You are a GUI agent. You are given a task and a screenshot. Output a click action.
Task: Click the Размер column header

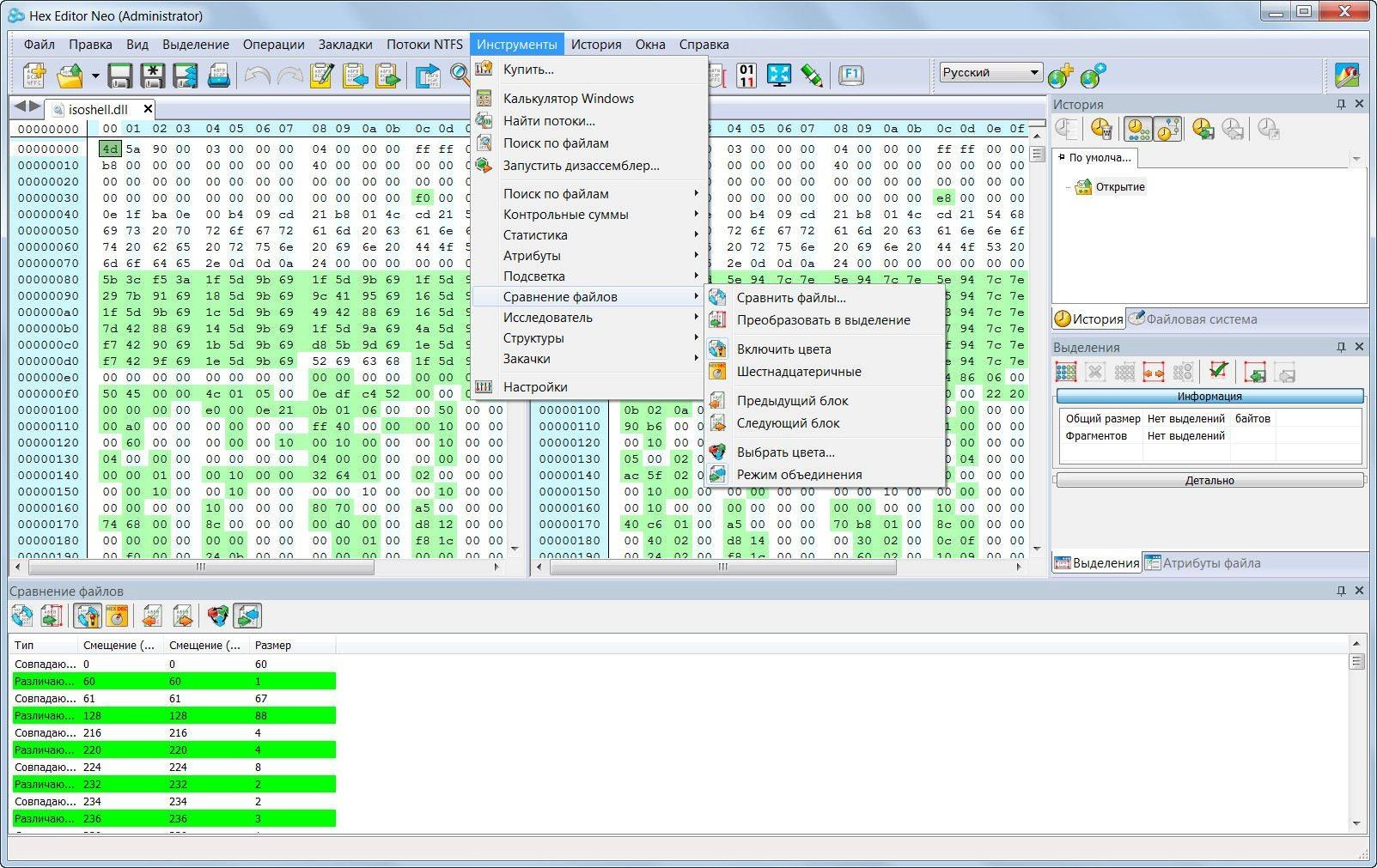292,645
